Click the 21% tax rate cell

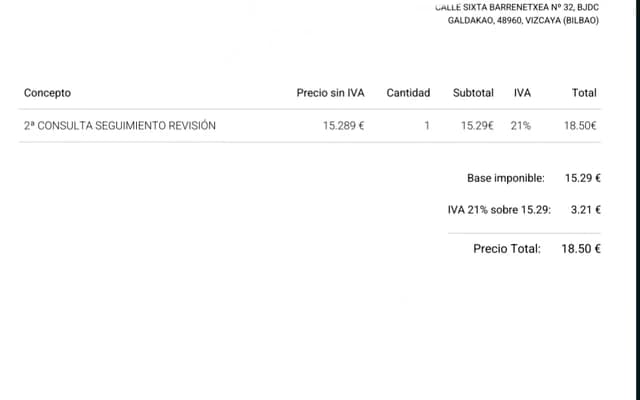coord(520,126)
